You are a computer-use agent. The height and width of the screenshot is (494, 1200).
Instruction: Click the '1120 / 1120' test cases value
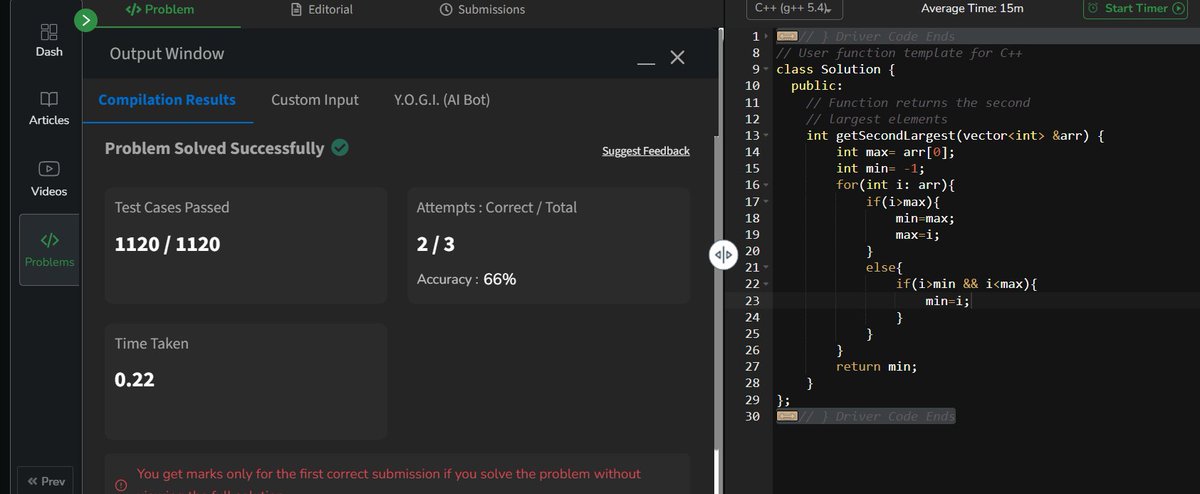tap(168, 244)
